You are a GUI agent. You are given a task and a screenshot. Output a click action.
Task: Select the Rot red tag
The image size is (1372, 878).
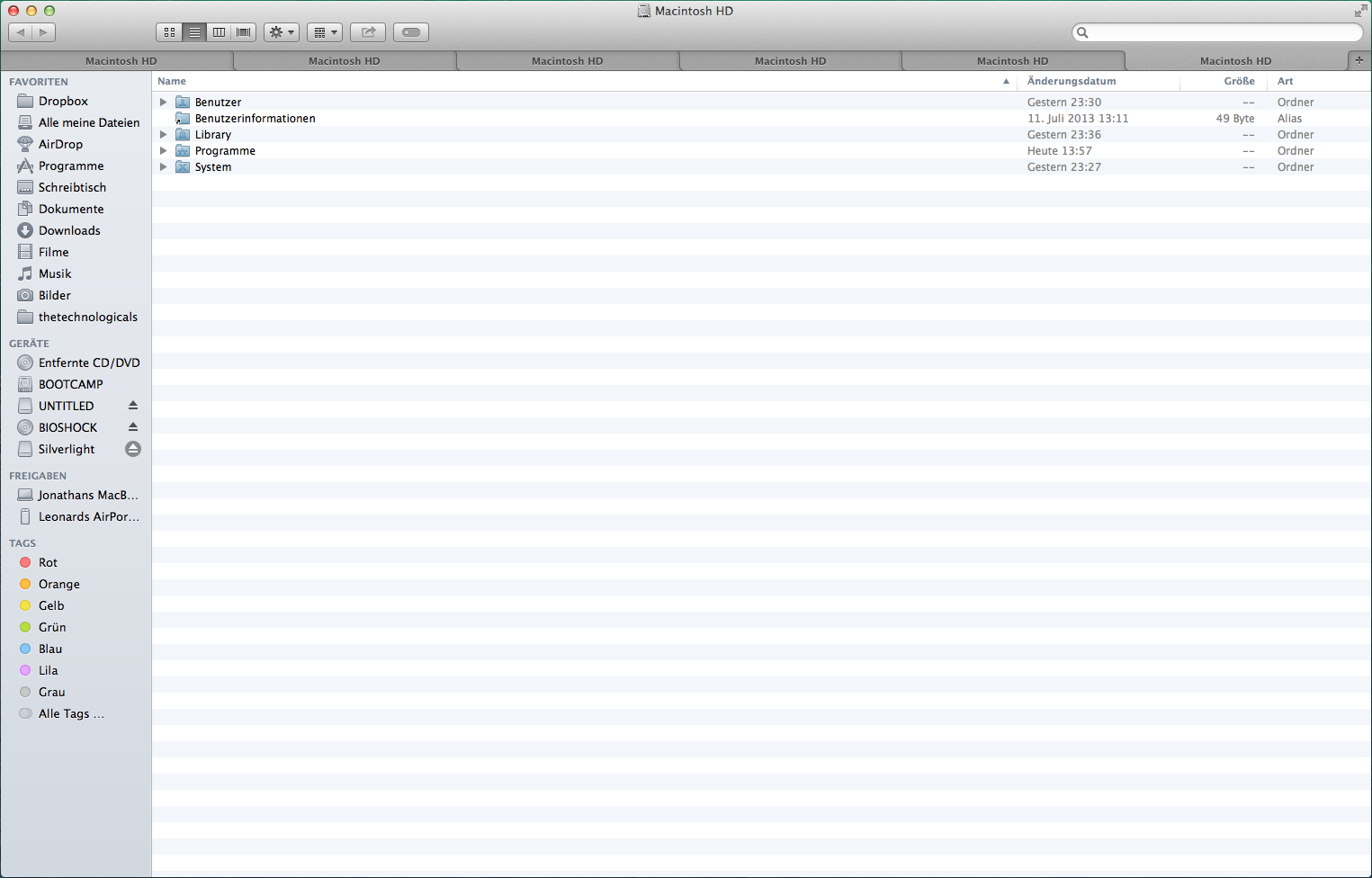point(48,562)
